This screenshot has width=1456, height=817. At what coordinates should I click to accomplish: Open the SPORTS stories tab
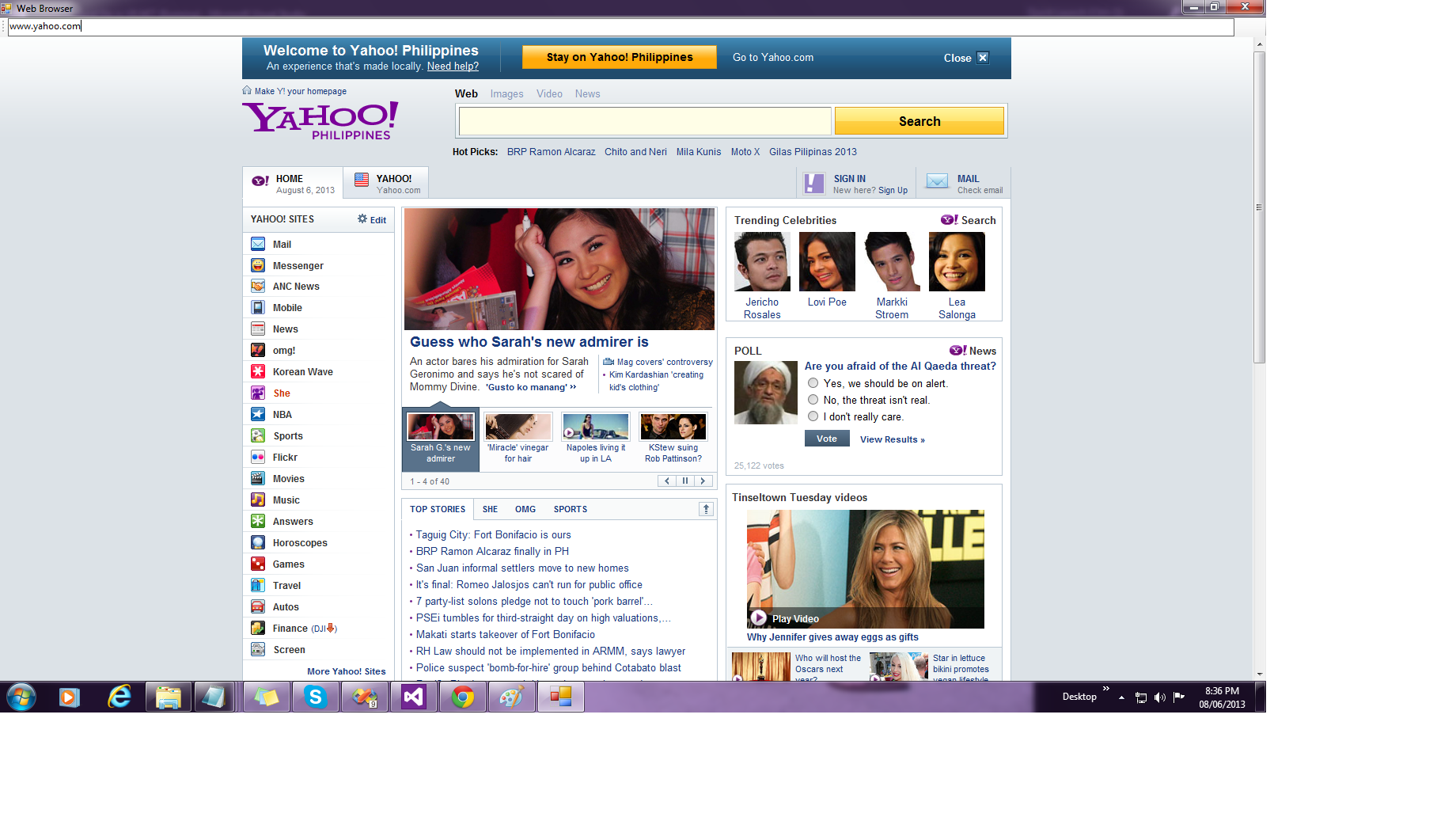pyautogui.click(x=571, y=509)
